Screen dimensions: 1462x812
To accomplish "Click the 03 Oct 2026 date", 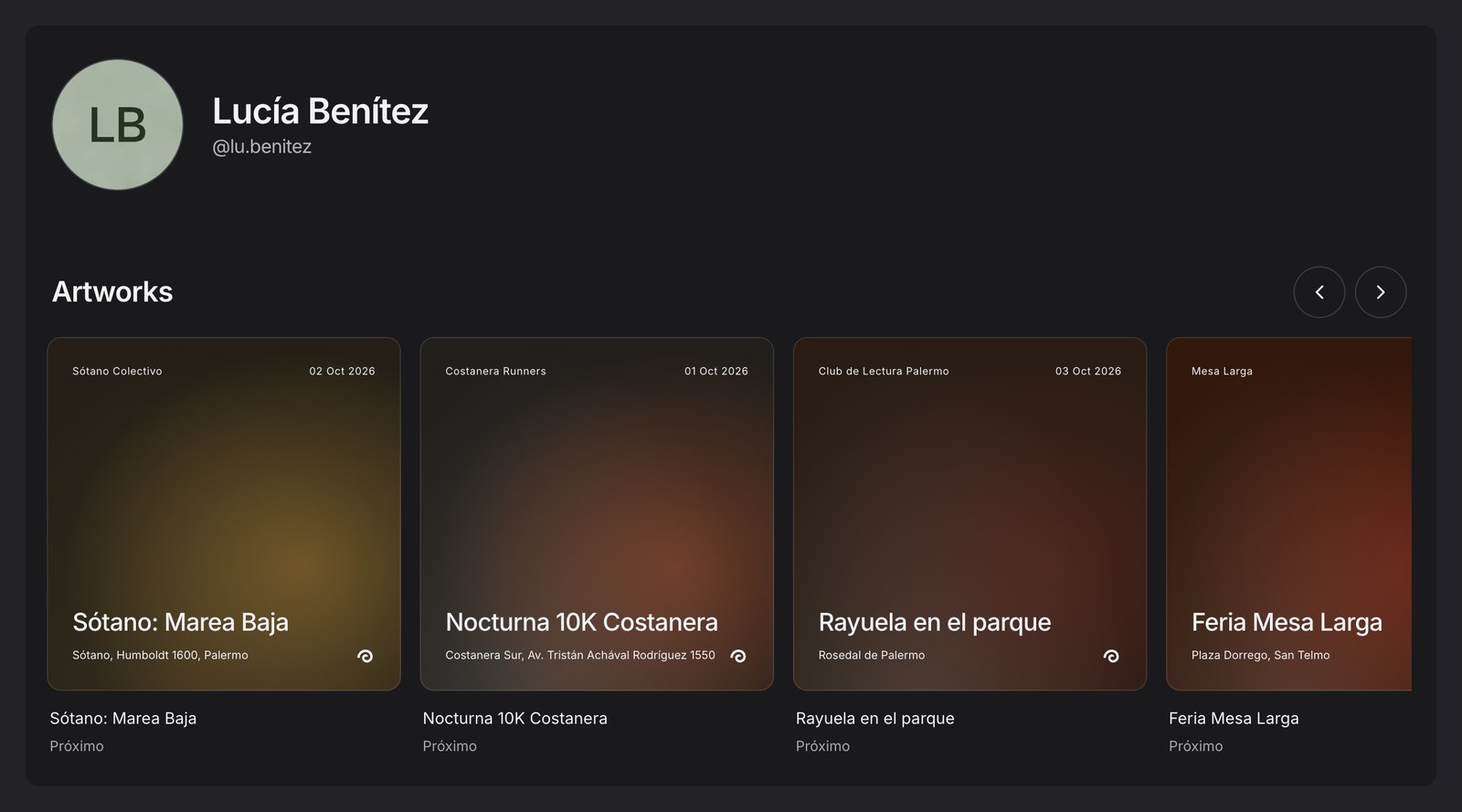I will pos(1088,371).
